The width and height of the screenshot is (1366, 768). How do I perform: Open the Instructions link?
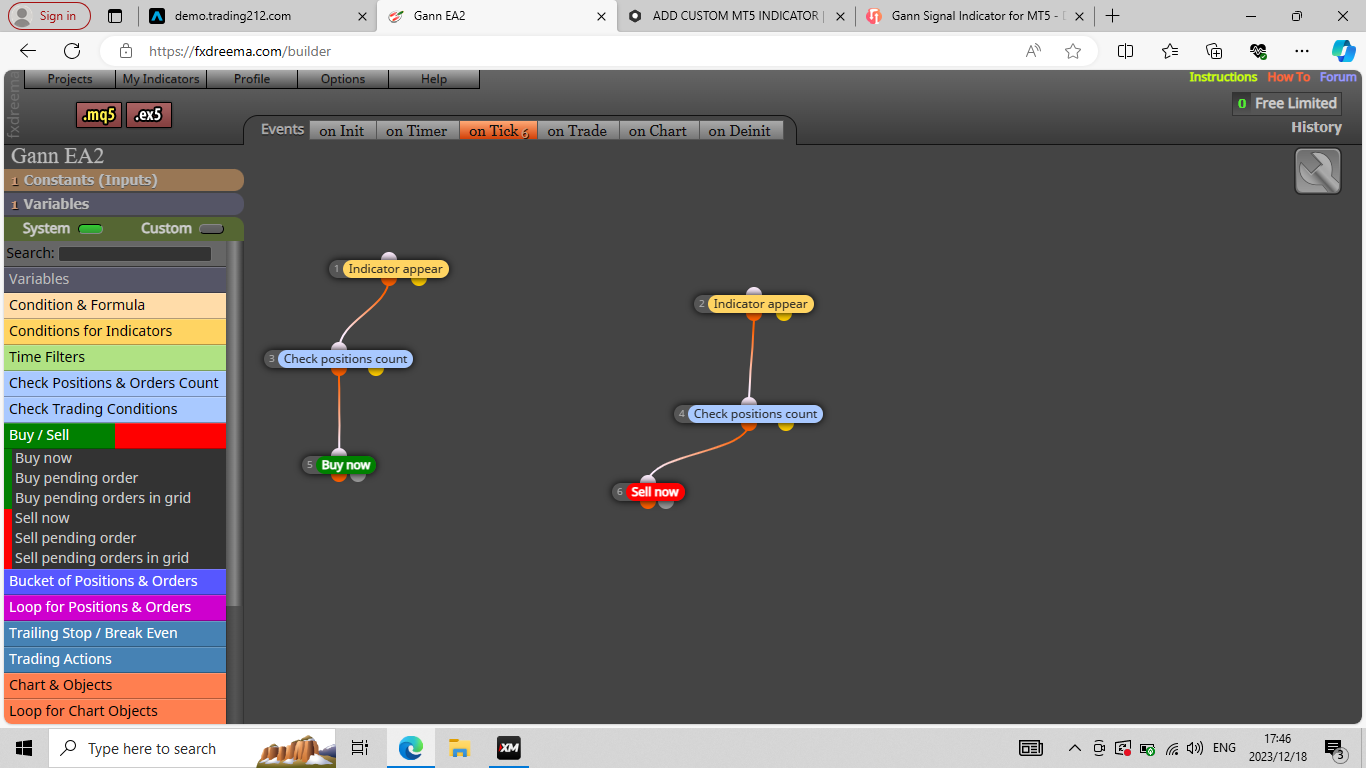1223,77
